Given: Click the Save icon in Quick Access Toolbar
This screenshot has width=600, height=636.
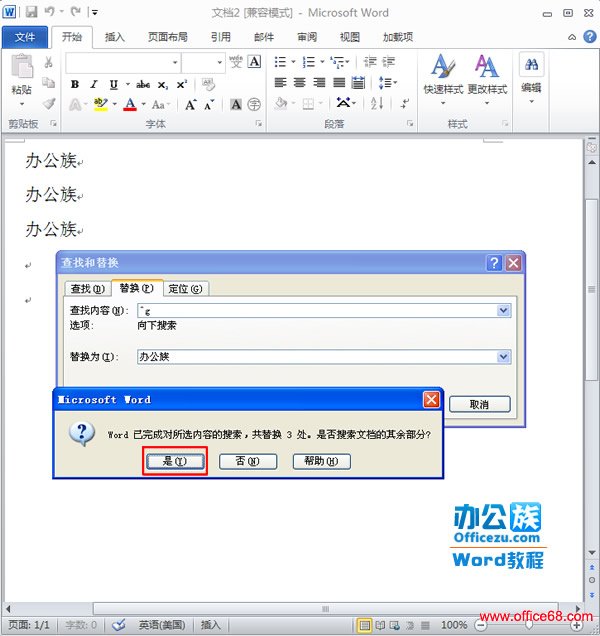Looking at the screenshot, I should [x=31, y=12].
